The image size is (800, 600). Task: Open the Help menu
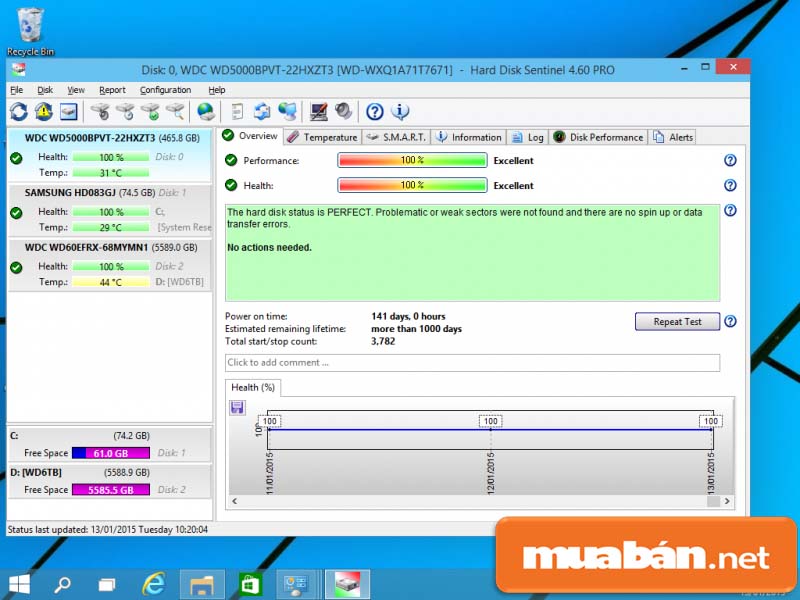click(x=217, y=90)
